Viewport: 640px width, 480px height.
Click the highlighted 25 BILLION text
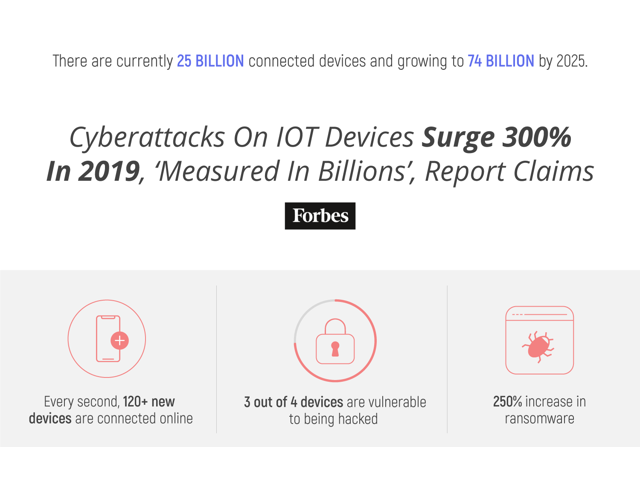[x=210, y=61]
